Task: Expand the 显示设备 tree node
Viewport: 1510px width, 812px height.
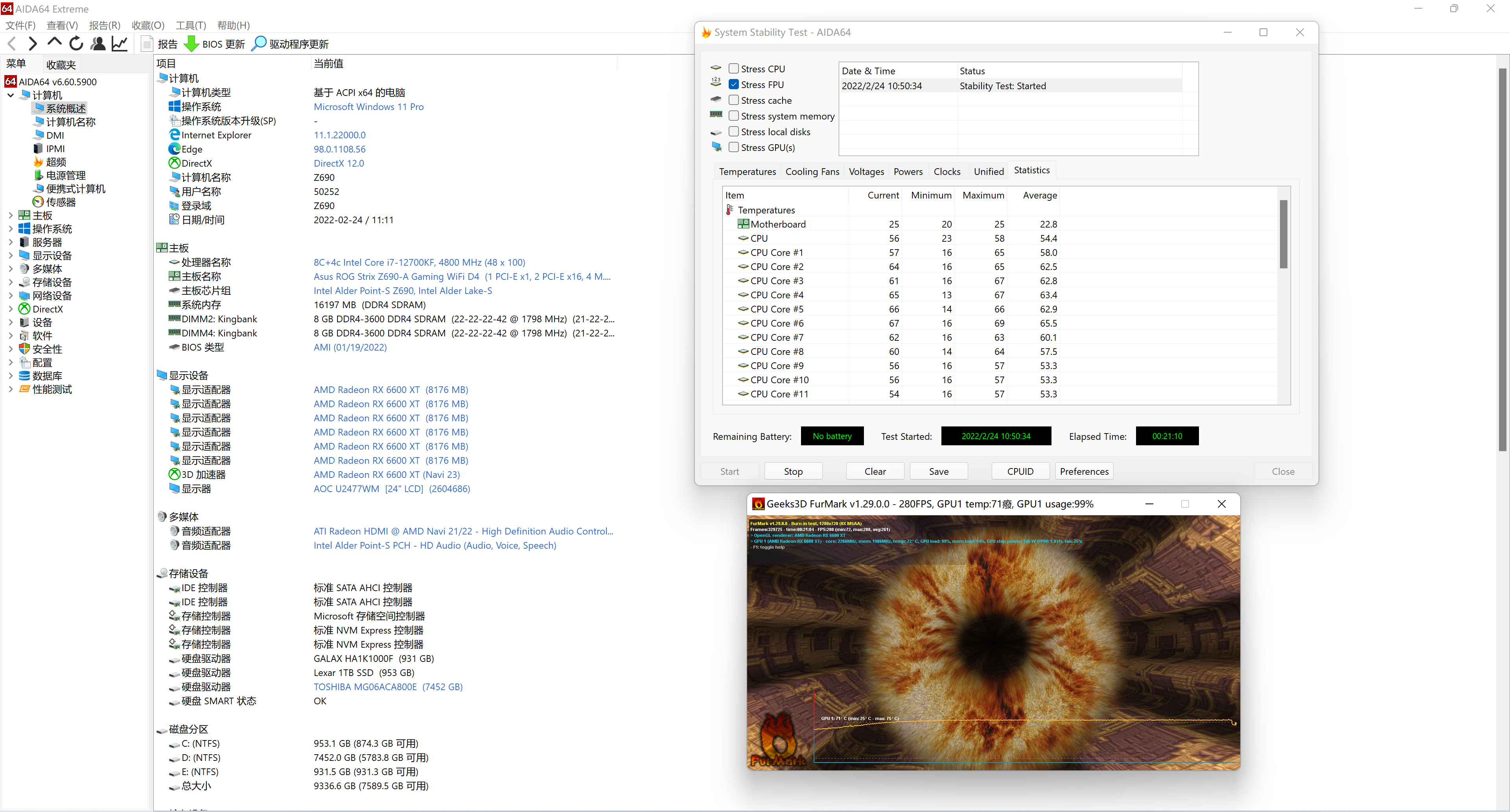Action: click(x=11, y=255)
